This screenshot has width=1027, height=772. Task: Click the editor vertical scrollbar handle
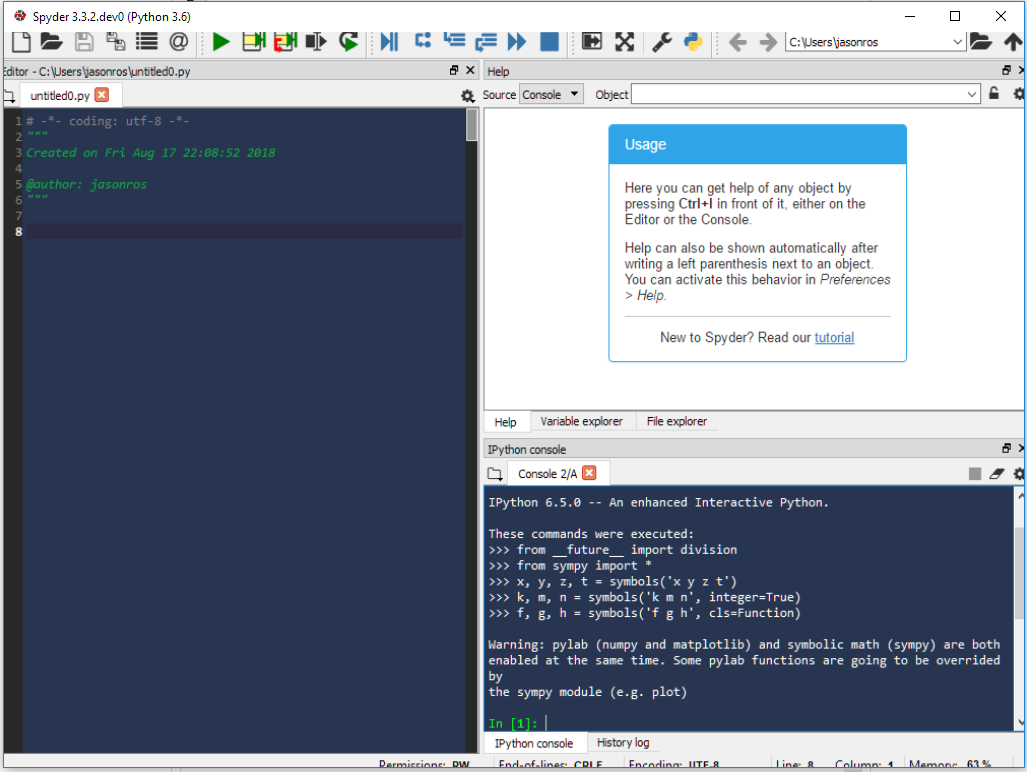[472, 124]
